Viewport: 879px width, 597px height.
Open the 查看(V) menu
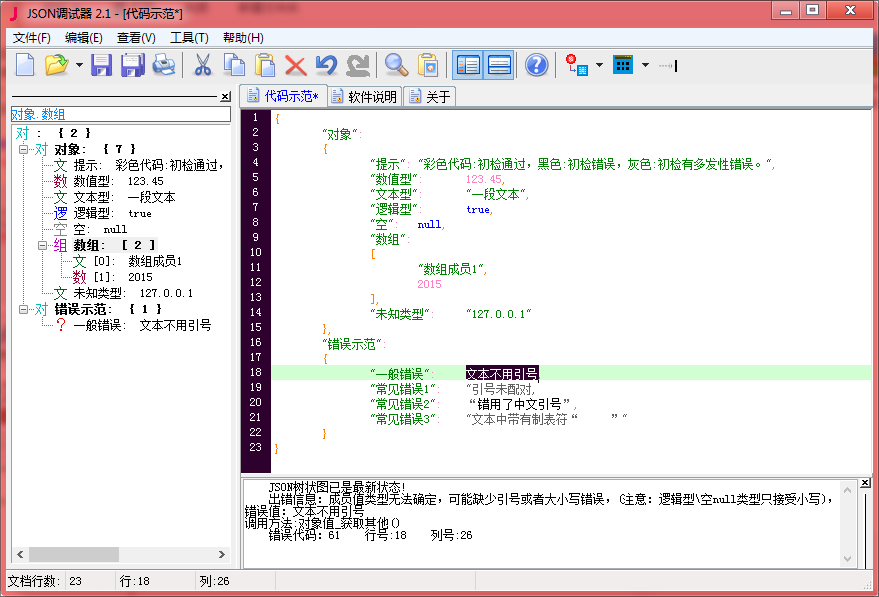click(136, 38)
